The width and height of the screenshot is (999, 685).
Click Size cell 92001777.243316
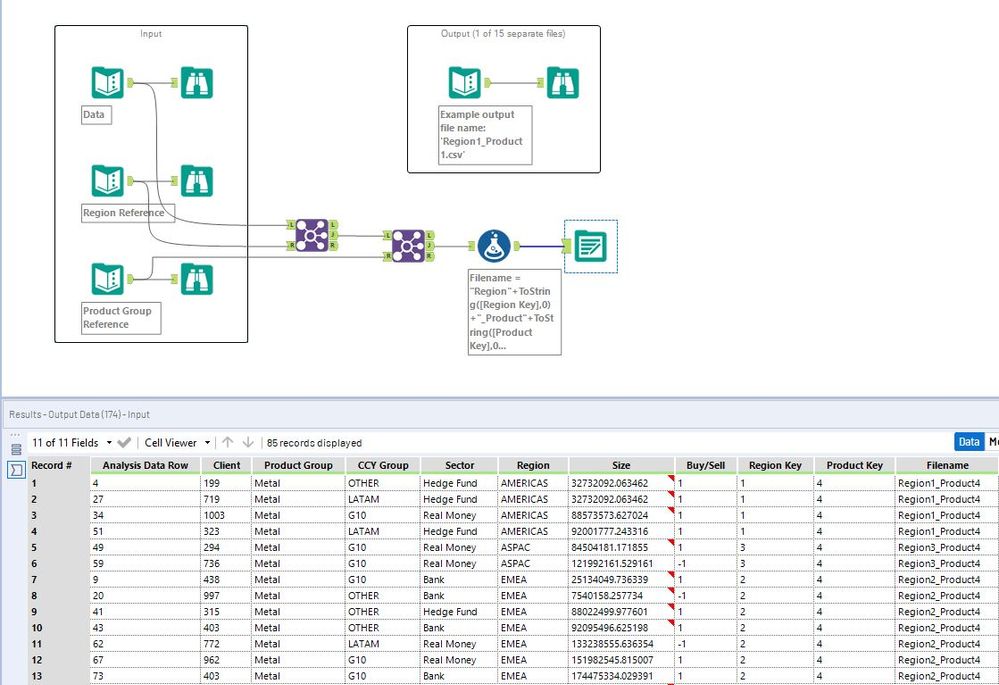pos(621,531)
